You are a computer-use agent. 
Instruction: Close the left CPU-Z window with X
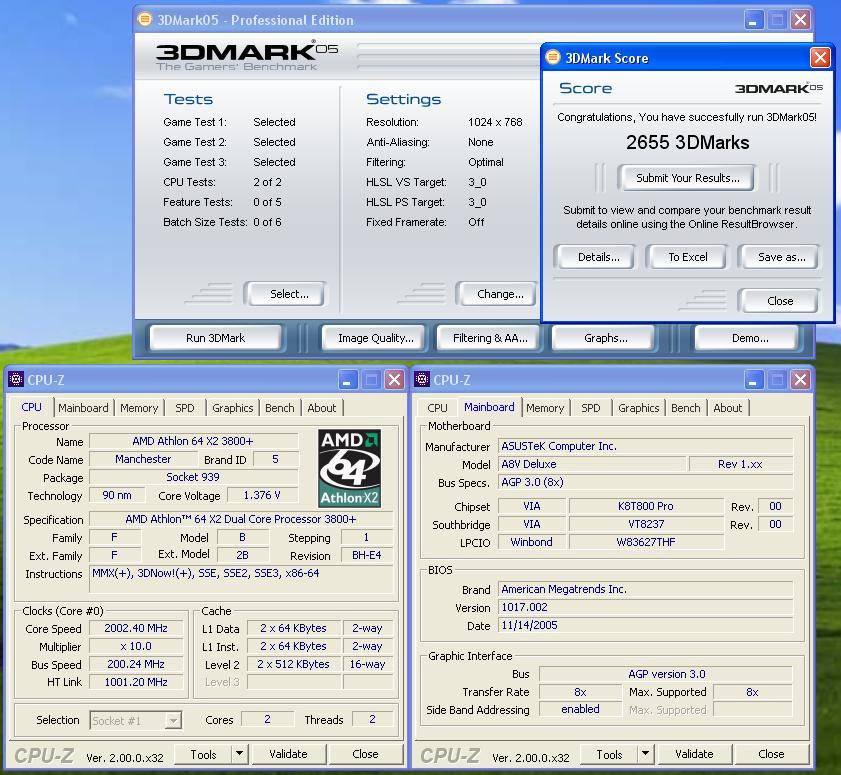click(395, 380)
